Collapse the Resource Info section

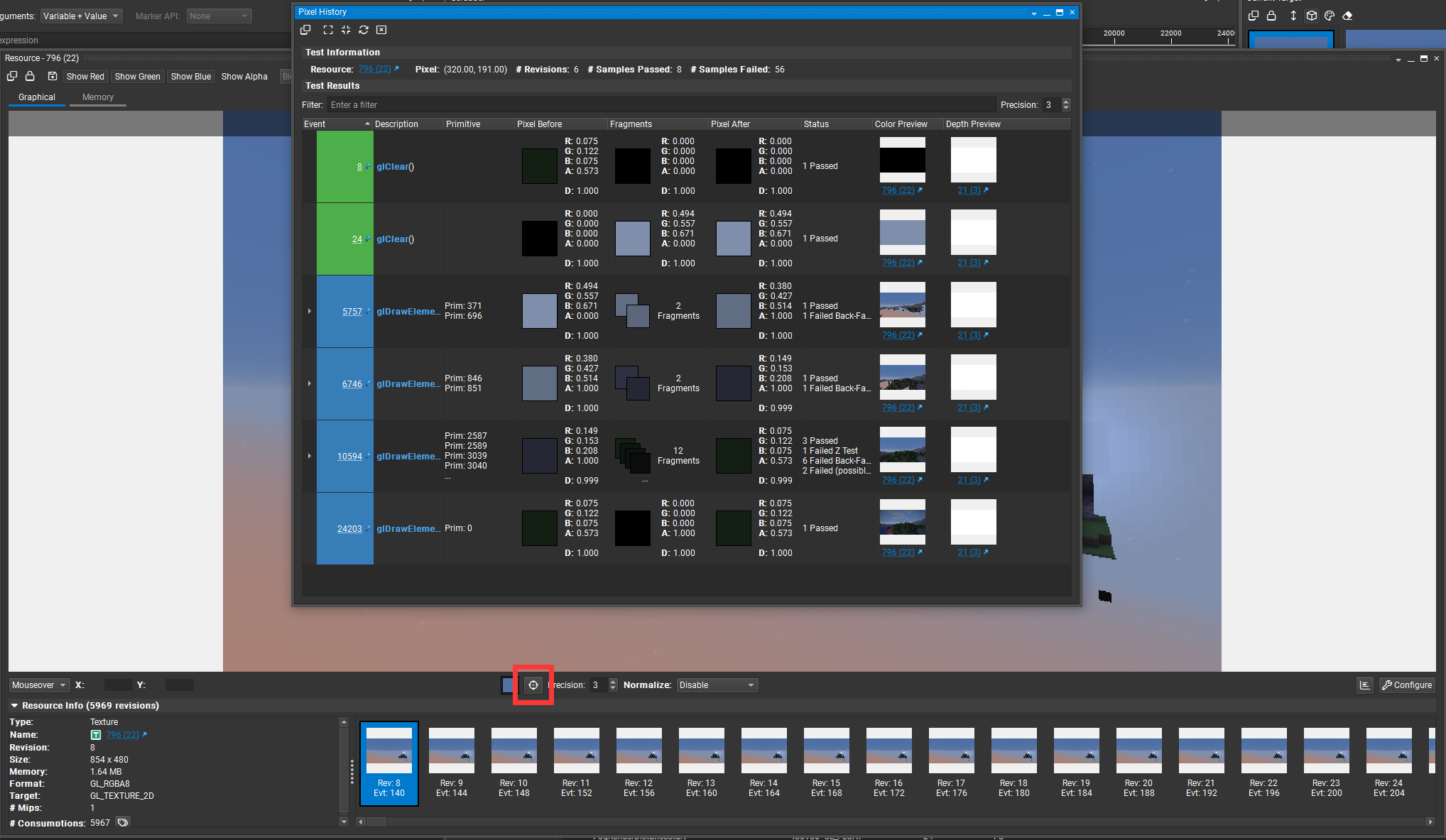[x=14, y=706]
